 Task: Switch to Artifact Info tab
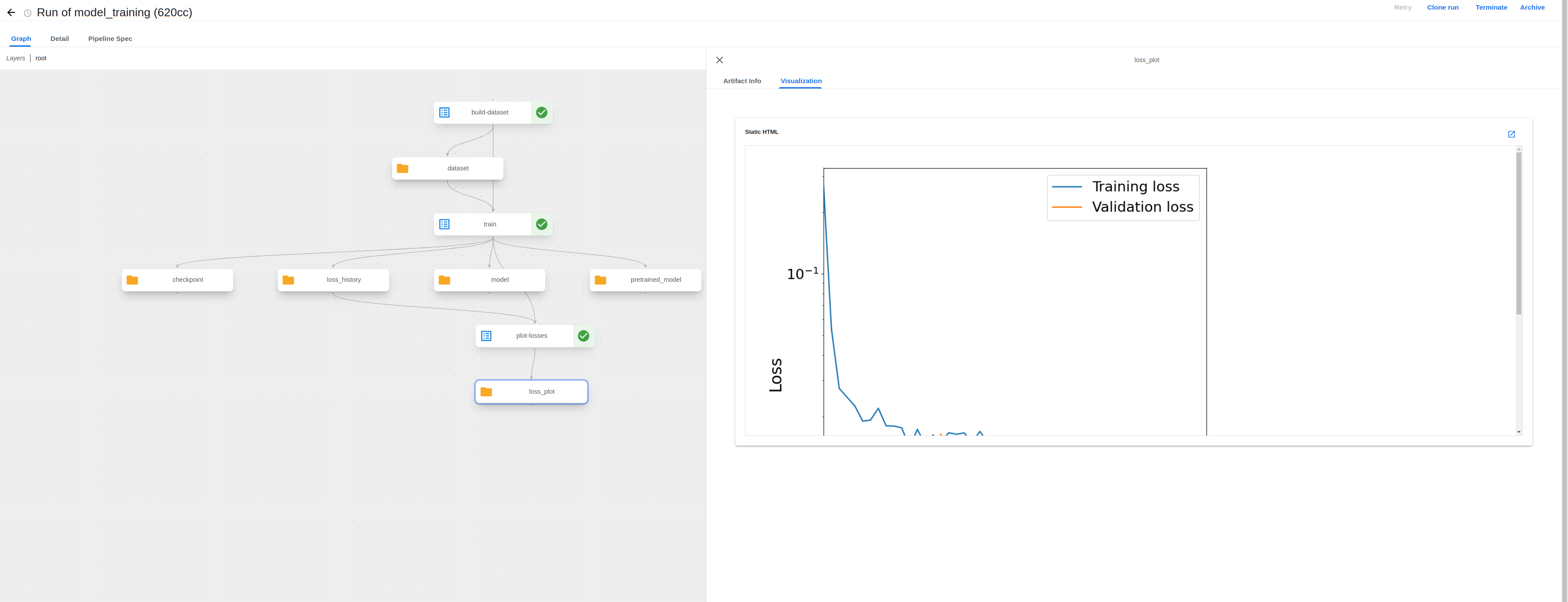[742, 81]
